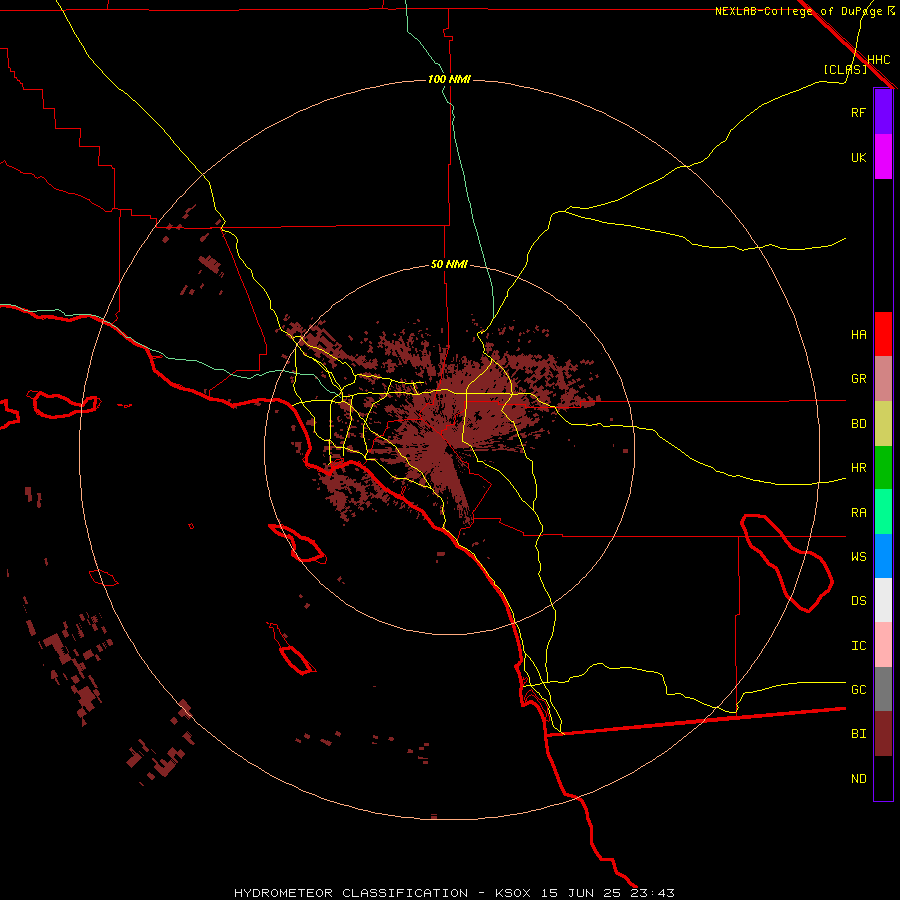Click the WS legend label
900x900 pixels.
click(x=859, y=557)
